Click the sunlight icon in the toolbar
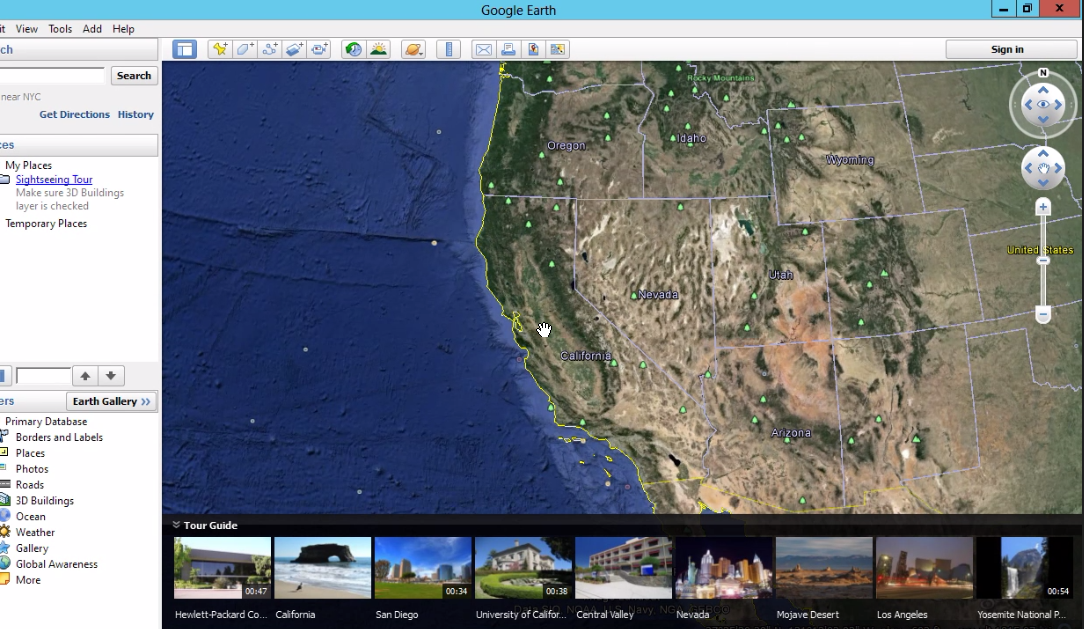This screenshot has height=629, width=1084. (378, 49)
